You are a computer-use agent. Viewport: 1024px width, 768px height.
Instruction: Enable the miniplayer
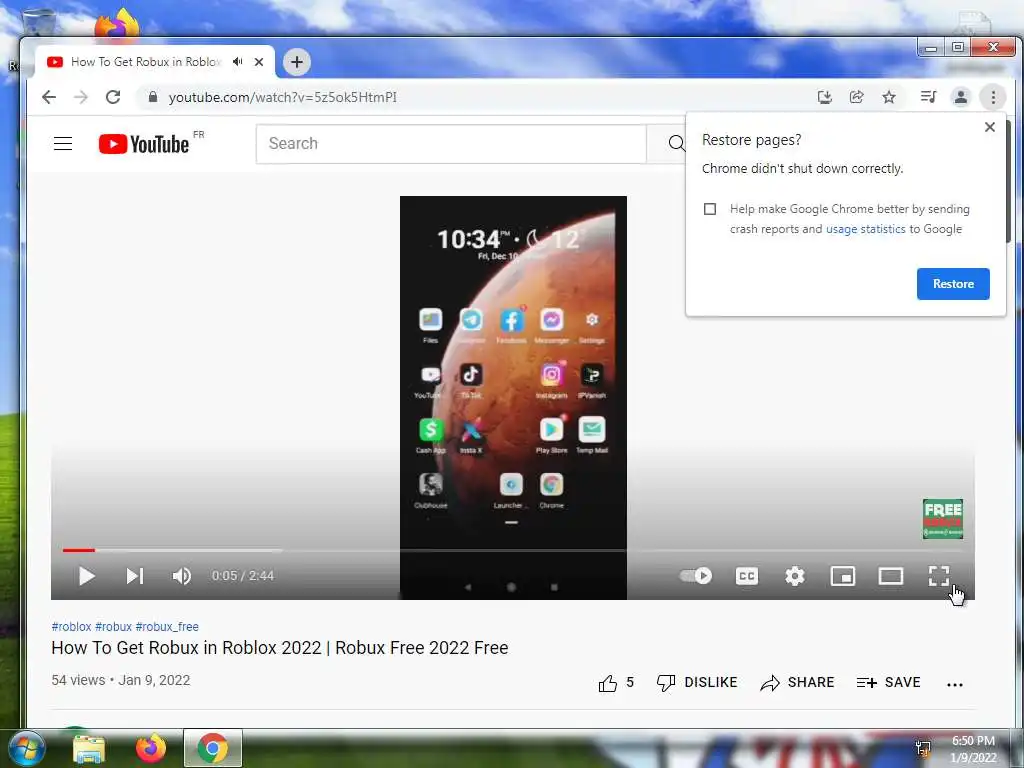tap(842, 576)
